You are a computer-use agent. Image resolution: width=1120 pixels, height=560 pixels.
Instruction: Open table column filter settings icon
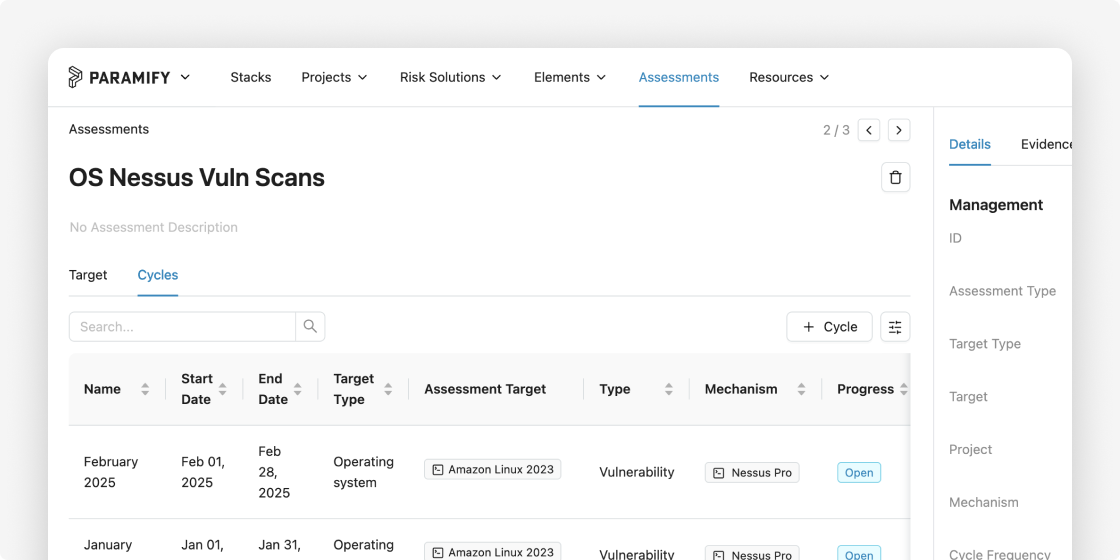click(x=895, y=326)
